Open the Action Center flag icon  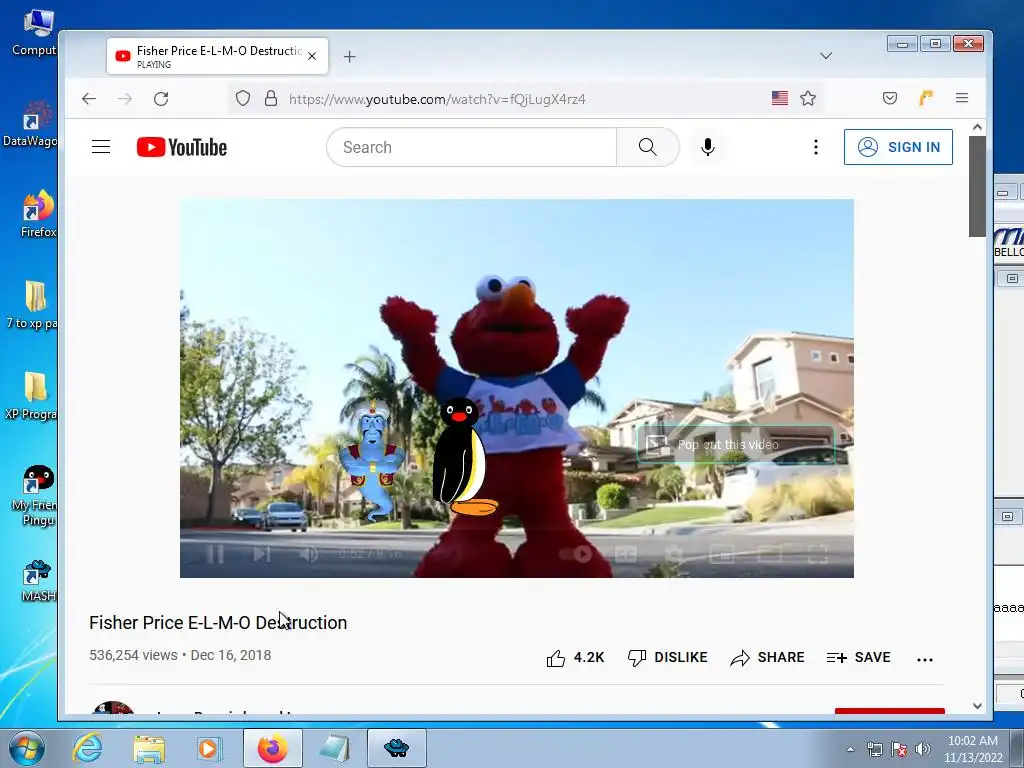pyautogui.click(x=899, y=749)
